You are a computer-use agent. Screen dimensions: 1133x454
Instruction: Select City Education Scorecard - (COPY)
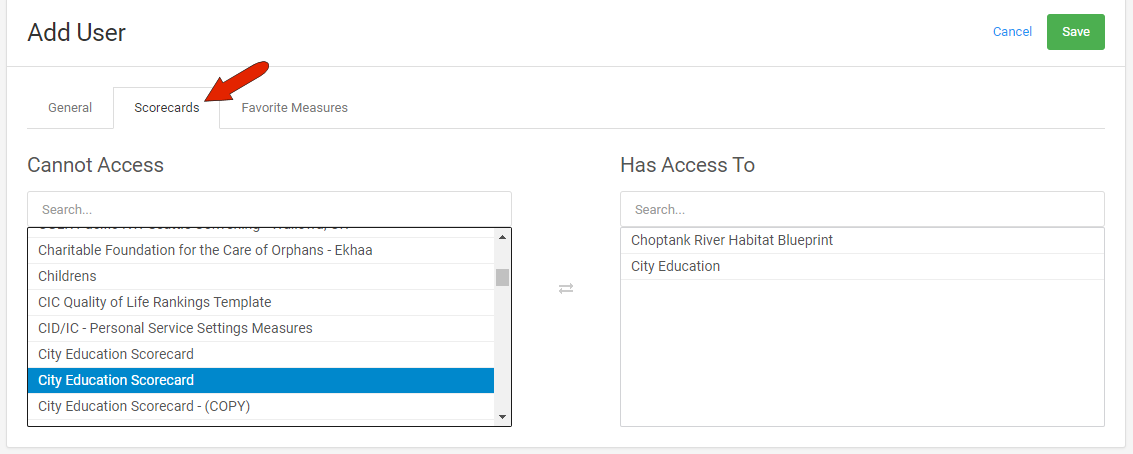click(144, 406)
